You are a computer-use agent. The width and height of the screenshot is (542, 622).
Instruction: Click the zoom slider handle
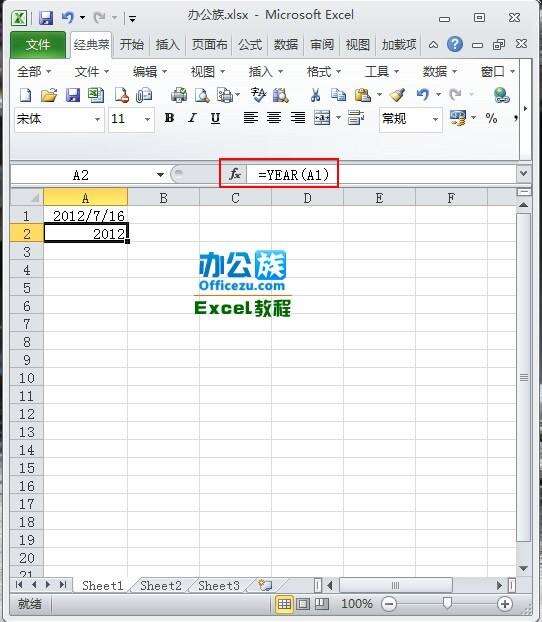(x=447, y=603)
